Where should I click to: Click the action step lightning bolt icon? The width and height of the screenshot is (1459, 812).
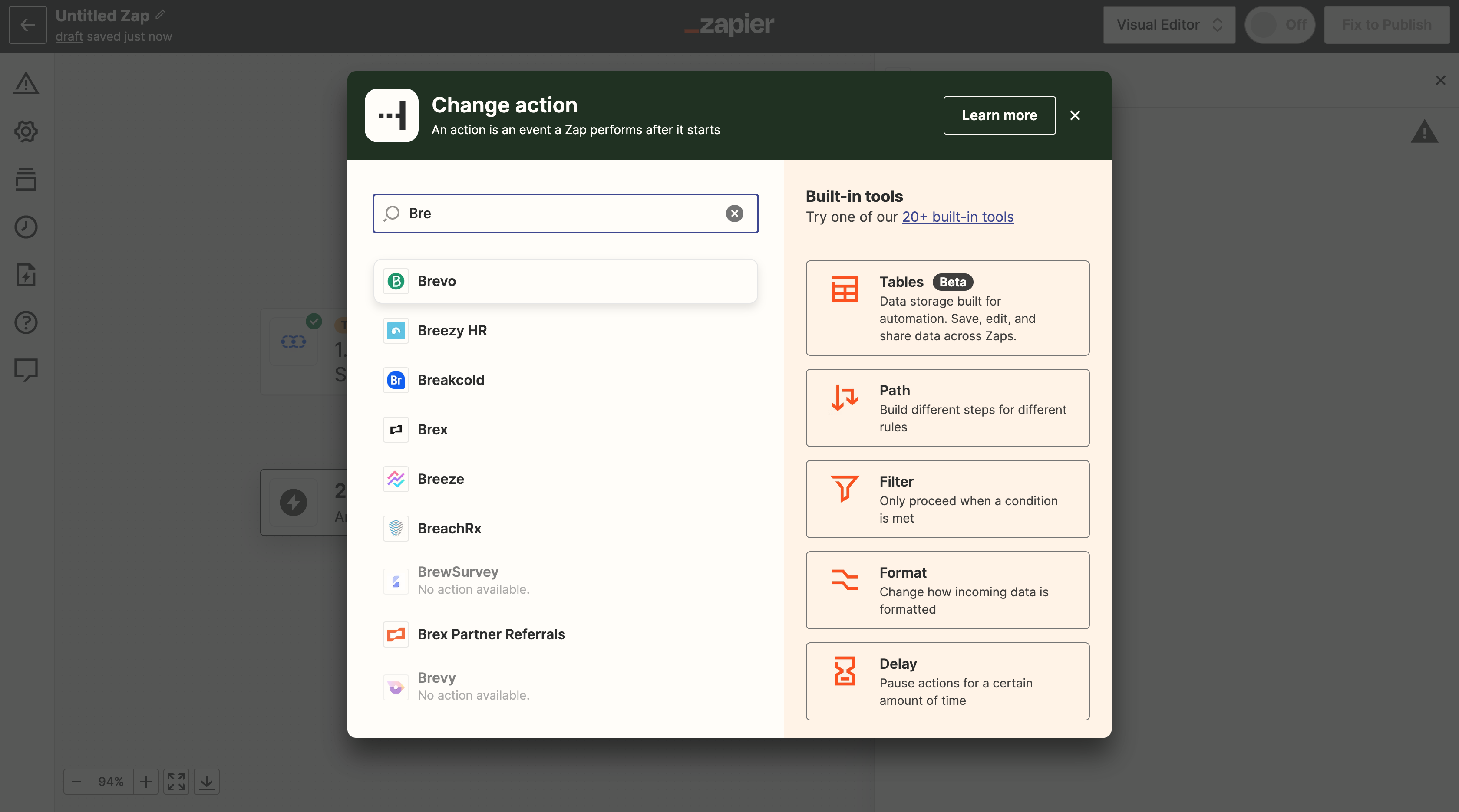[x=294, y=502]
